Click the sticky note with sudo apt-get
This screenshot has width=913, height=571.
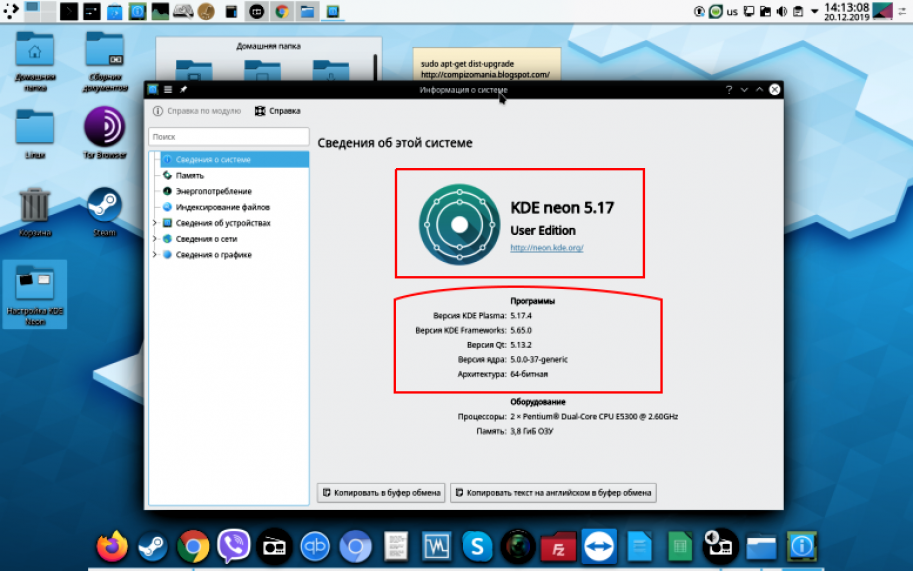(487, 65)
